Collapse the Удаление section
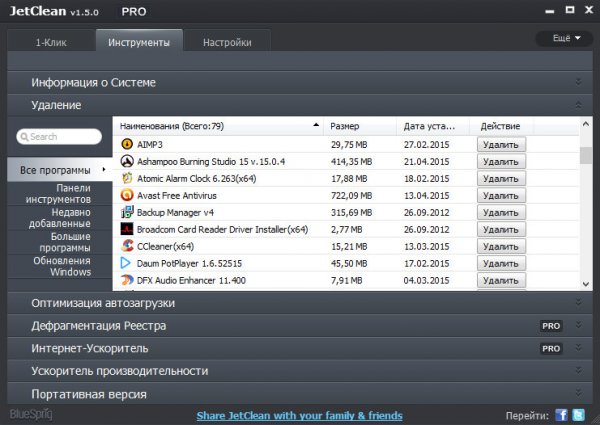 (x=300, y=105)
